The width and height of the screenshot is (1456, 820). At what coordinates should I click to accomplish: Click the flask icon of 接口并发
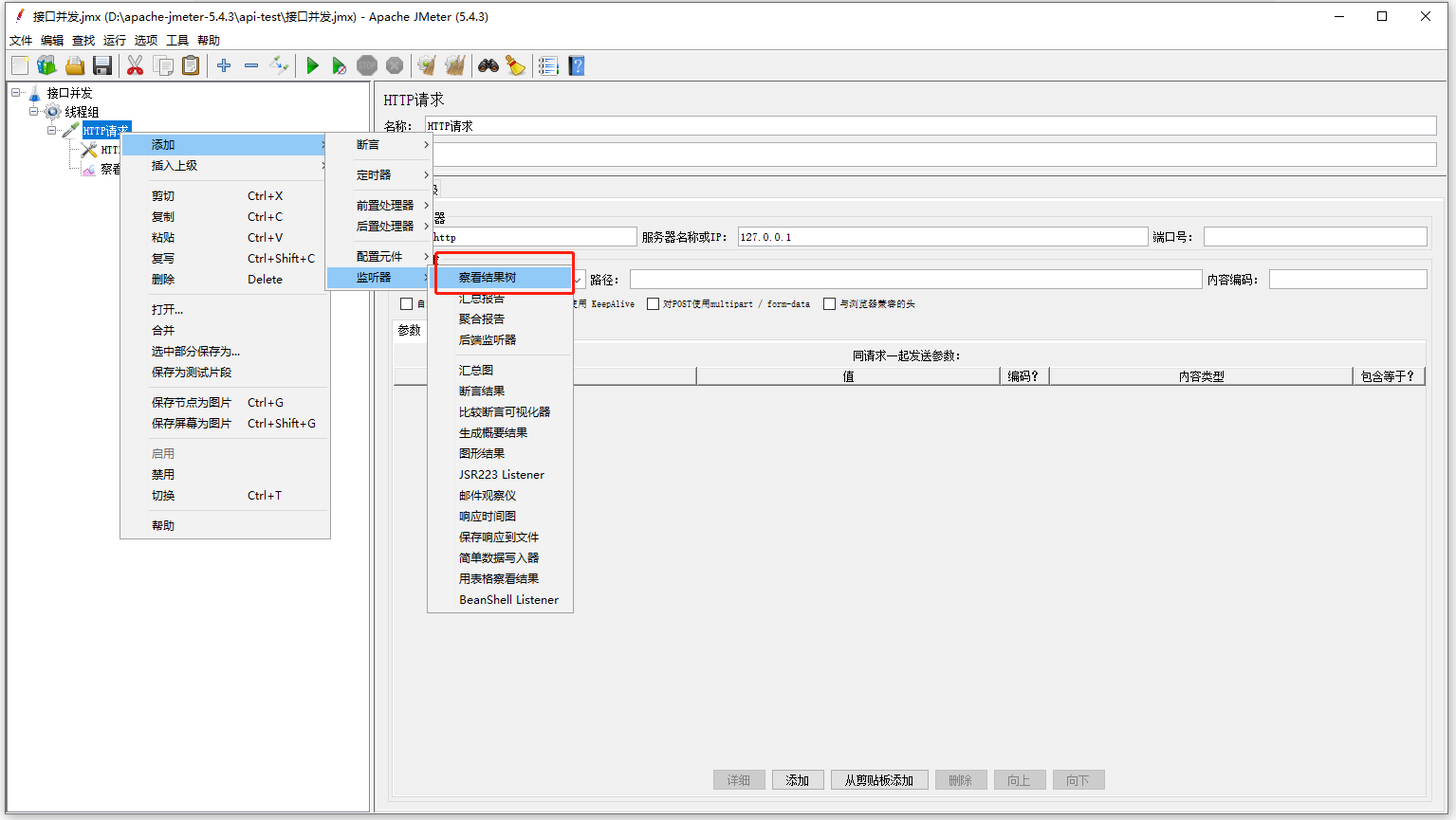[x=35, y=93]
